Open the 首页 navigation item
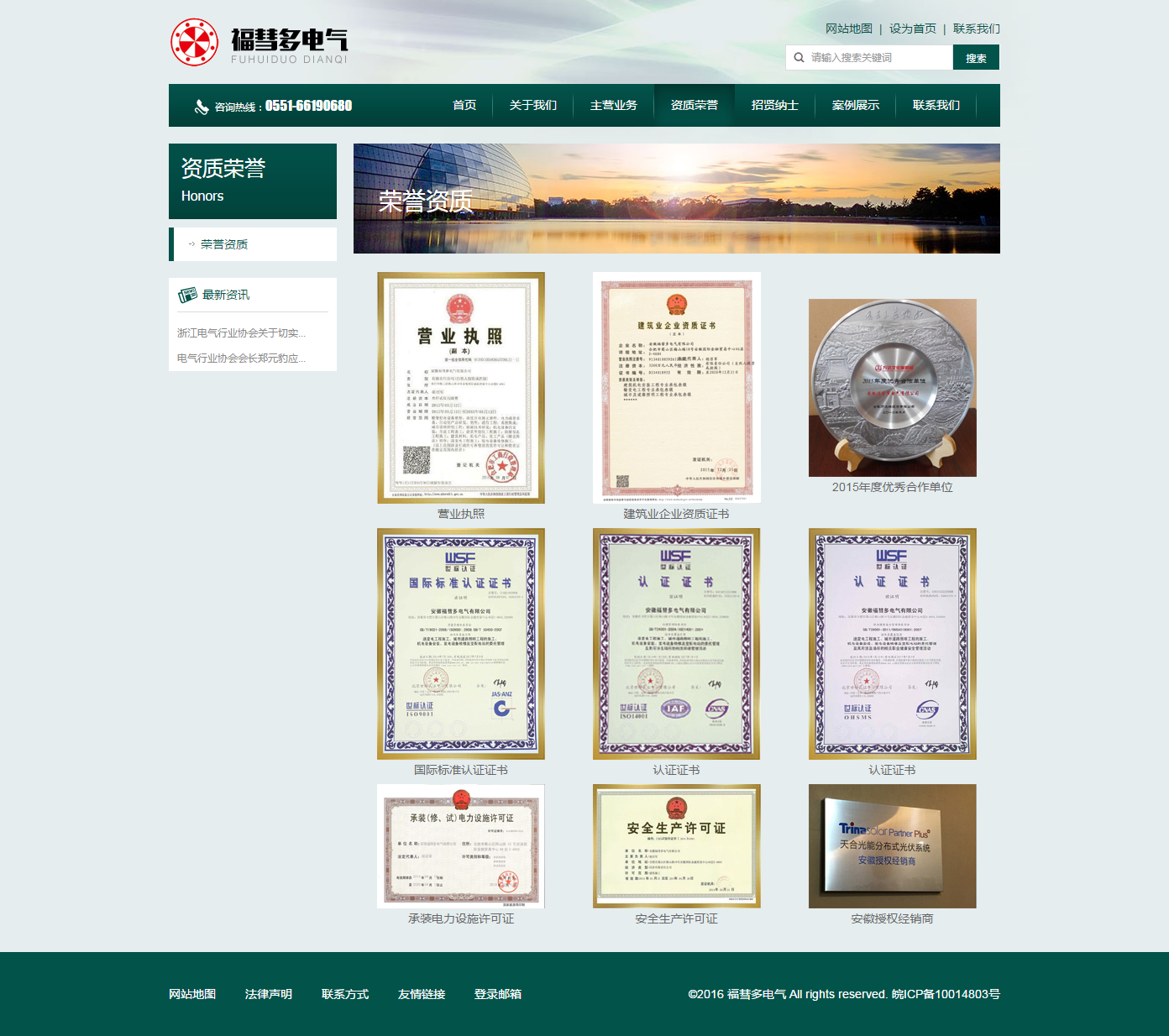Image resolution: width=1169 pixels, height=1036 pixels. [x=464, y=106]
